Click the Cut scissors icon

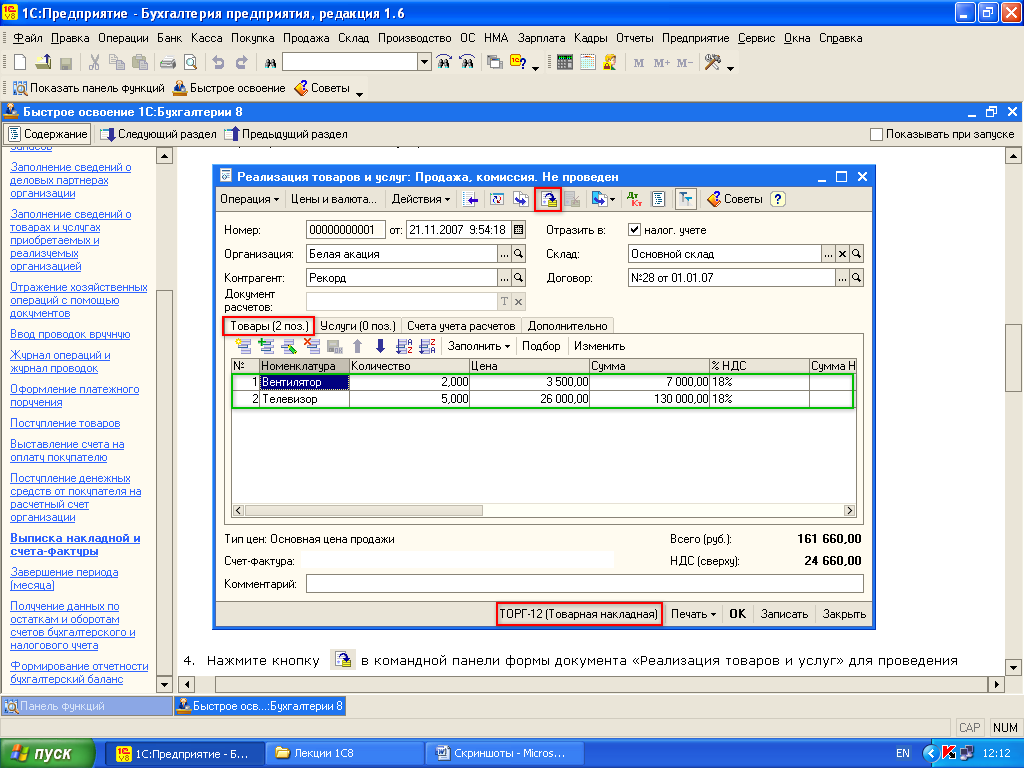click(x=94, y=62)
